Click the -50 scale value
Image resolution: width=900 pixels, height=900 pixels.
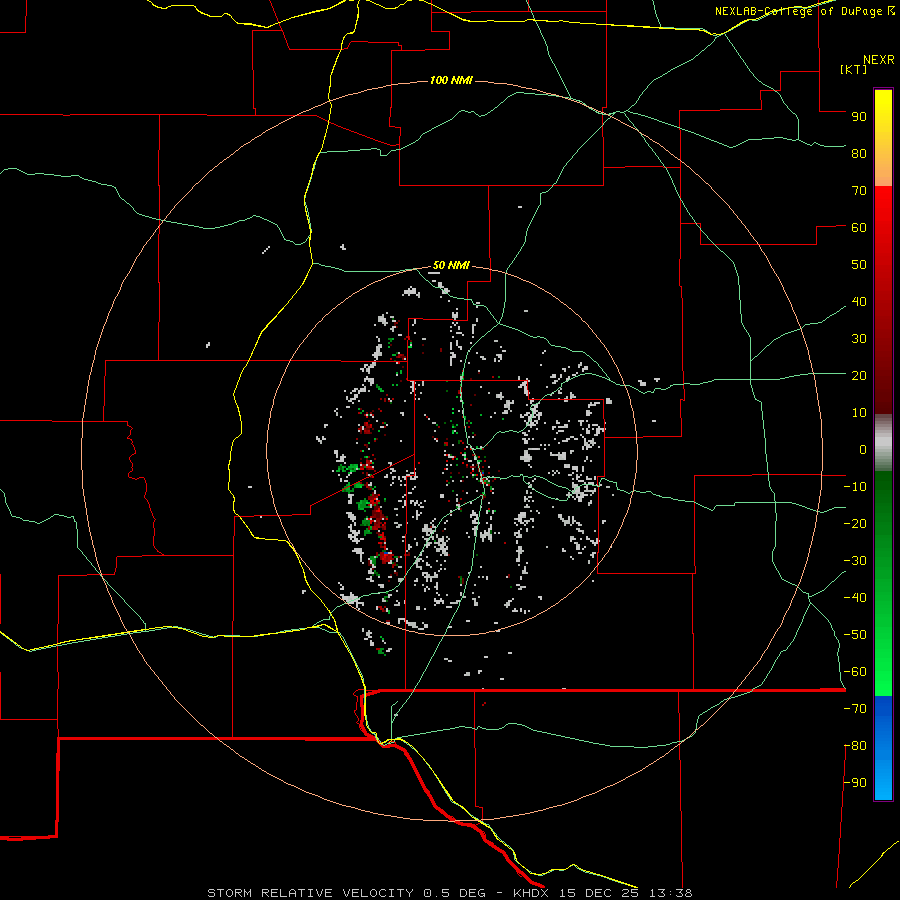click(x=855, y=635)
